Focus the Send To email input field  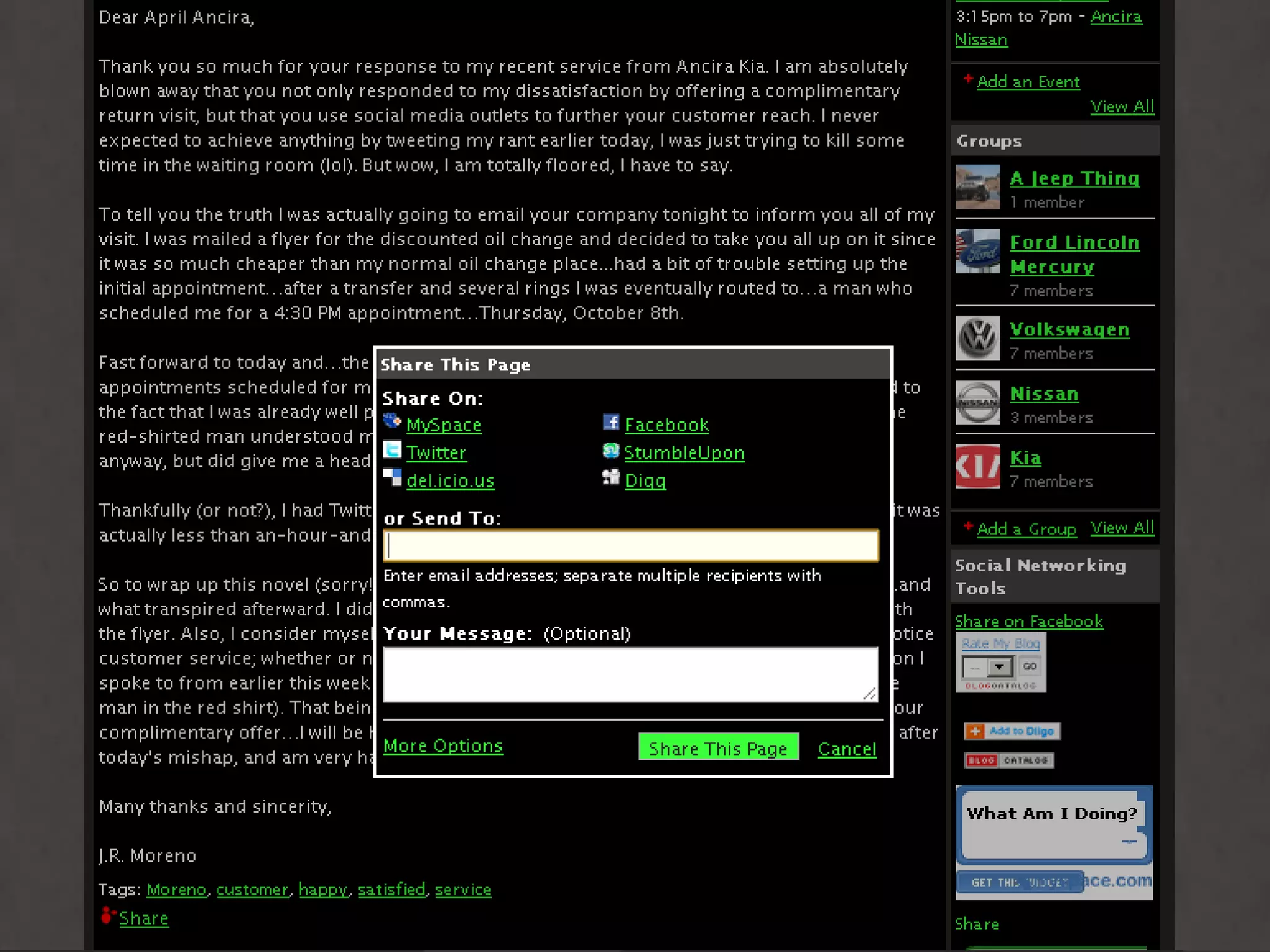pos(631,546)
